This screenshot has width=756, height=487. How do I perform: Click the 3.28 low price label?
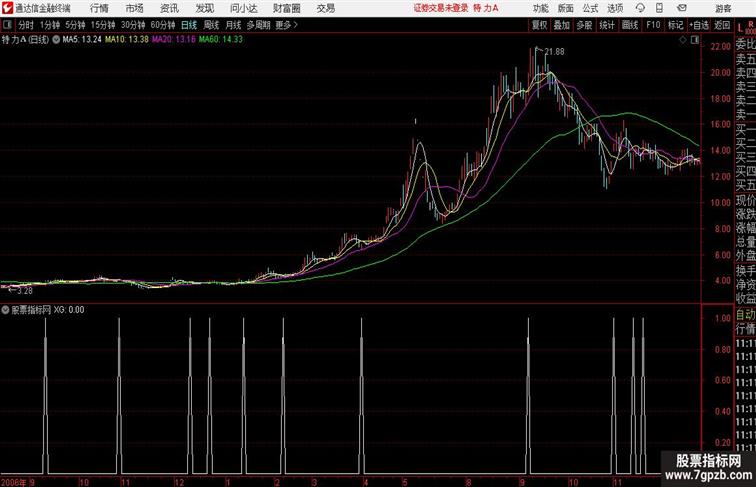25,291
